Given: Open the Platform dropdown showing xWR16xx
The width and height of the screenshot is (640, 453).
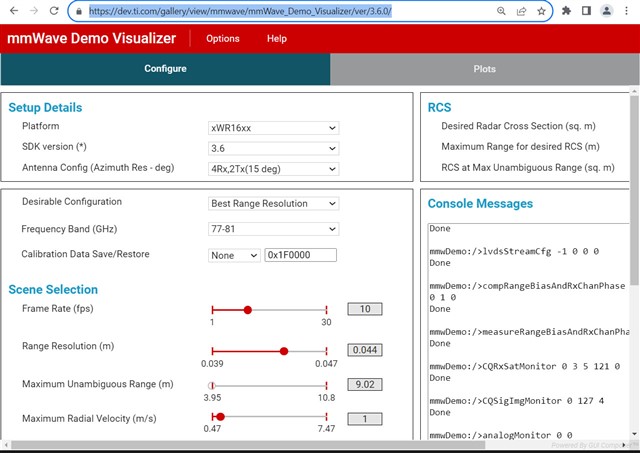Looking at the screenshot, I should click(273, 128).
